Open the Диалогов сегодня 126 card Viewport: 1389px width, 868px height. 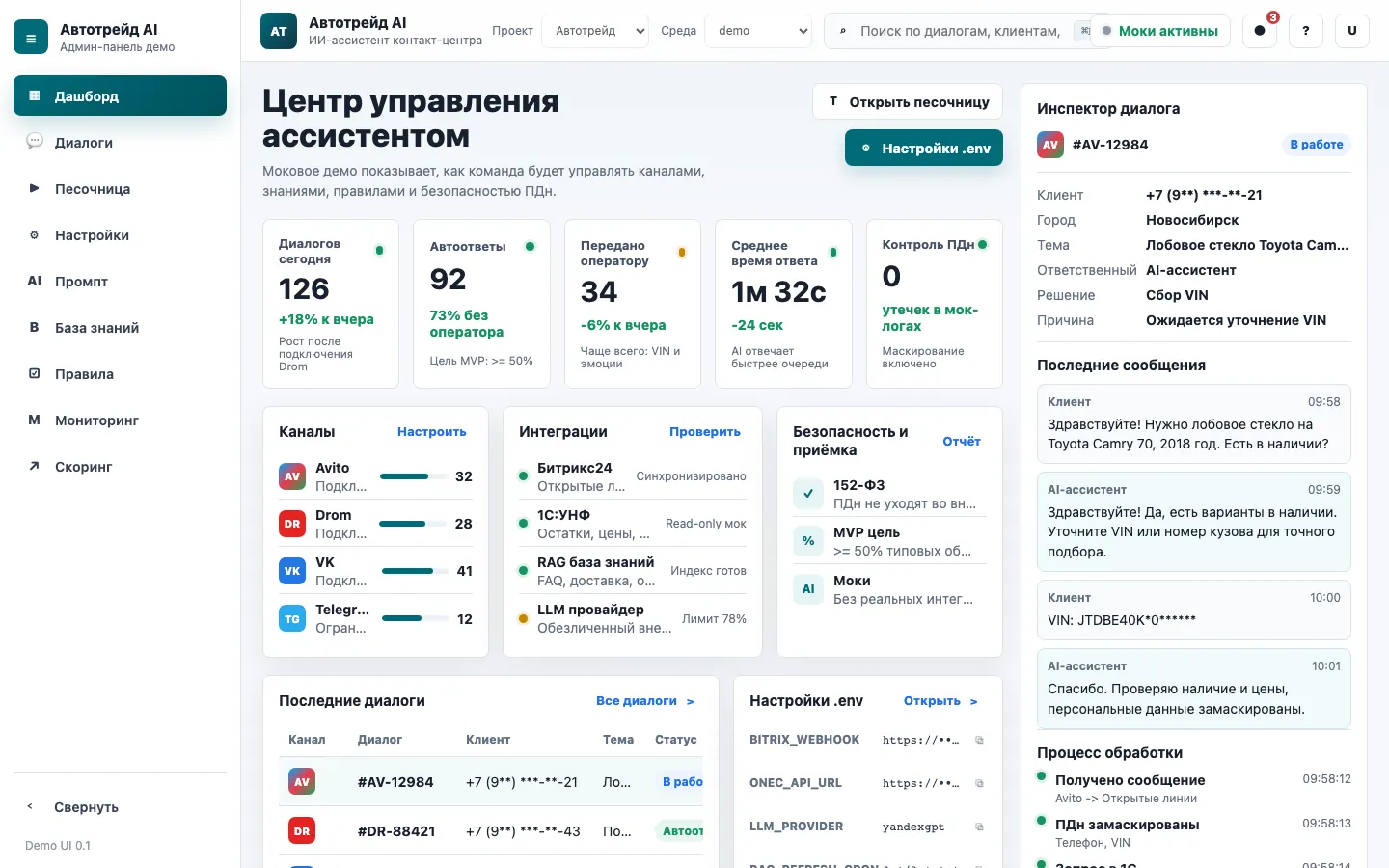coord(331,304)
